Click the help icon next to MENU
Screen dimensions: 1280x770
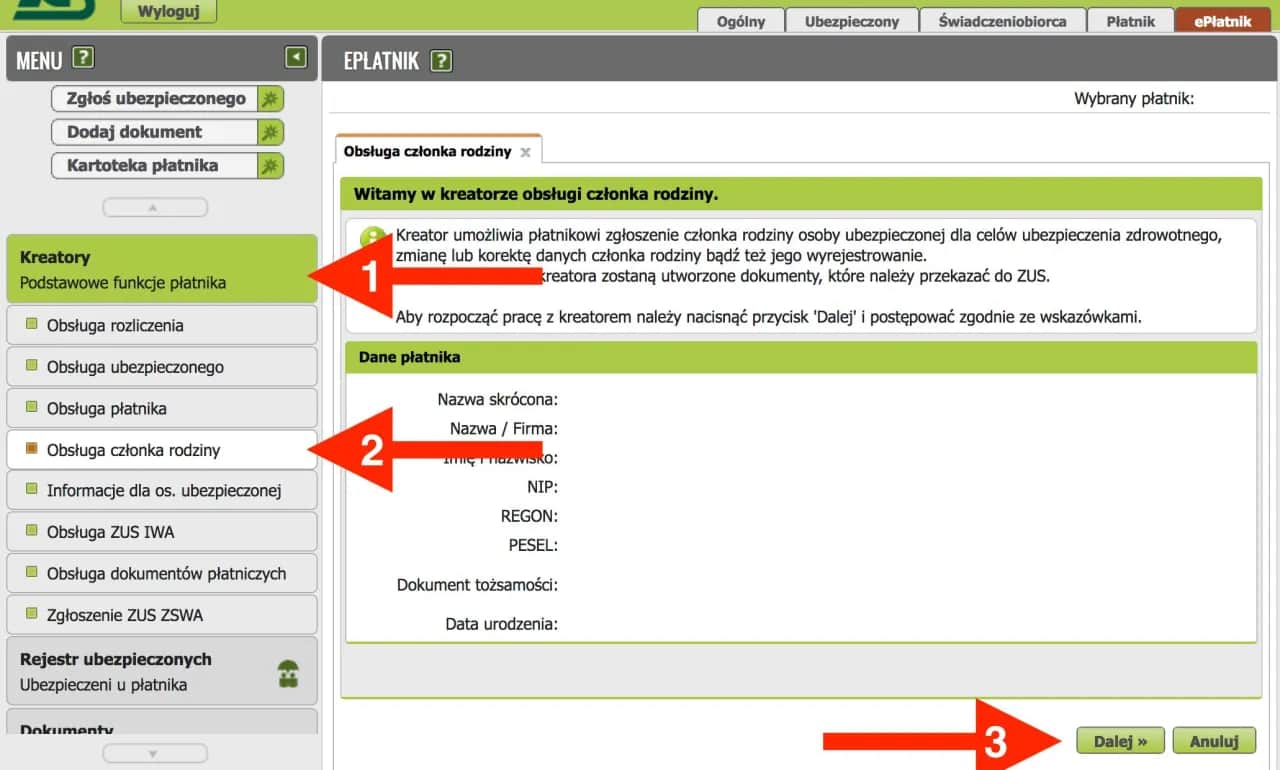(84, 58)
